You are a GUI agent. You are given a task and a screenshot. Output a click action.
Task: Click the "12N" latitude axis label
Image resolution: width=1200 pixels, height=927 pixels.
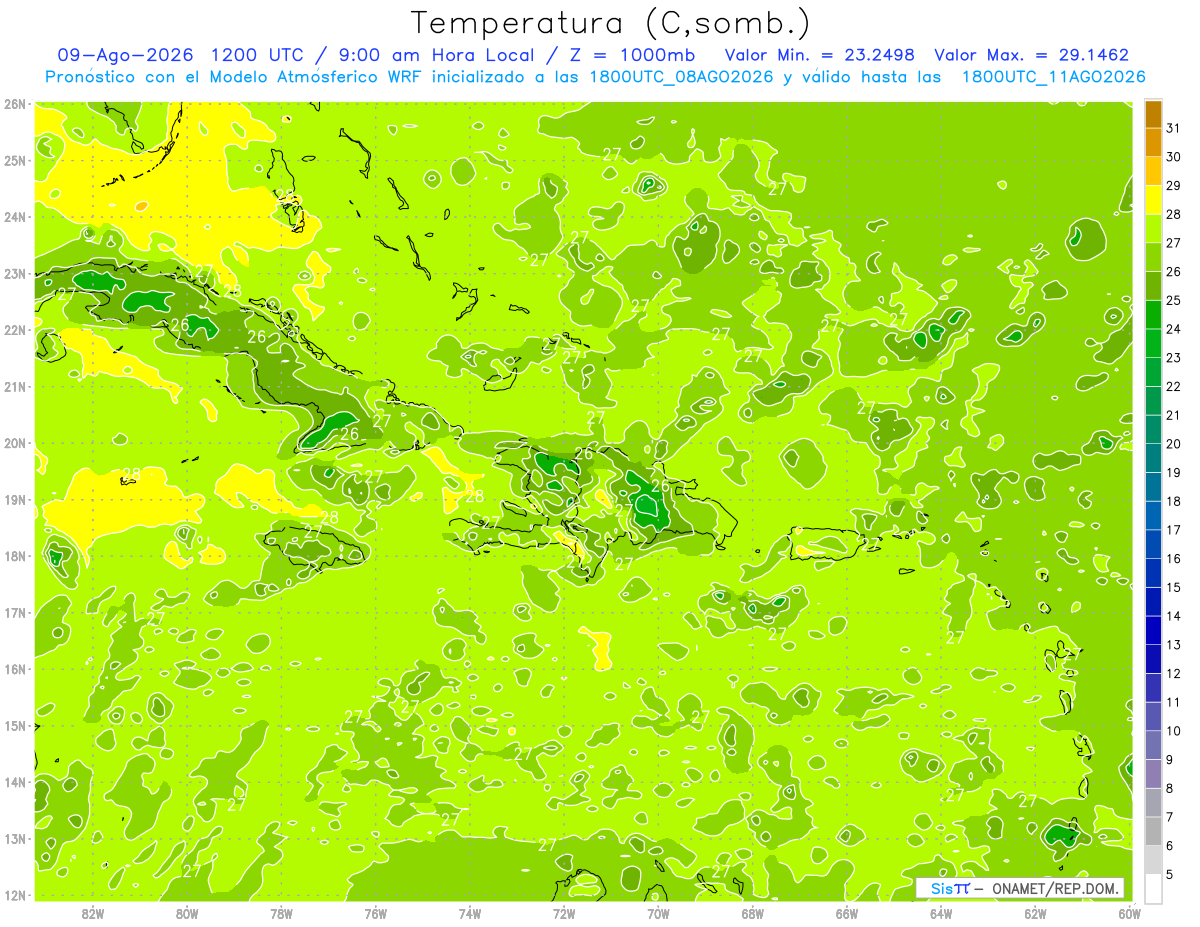coord(15,895)
